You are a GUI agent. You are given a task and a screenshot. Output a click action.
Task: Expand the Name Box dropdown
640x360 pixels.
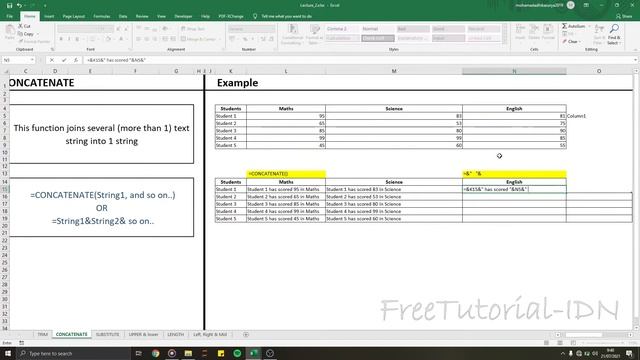32,60
